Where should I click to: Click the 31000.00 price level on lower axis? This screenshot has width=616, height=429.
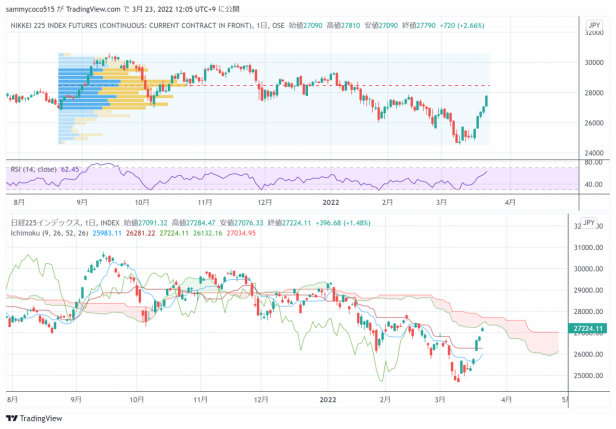[x=588, y=248]
